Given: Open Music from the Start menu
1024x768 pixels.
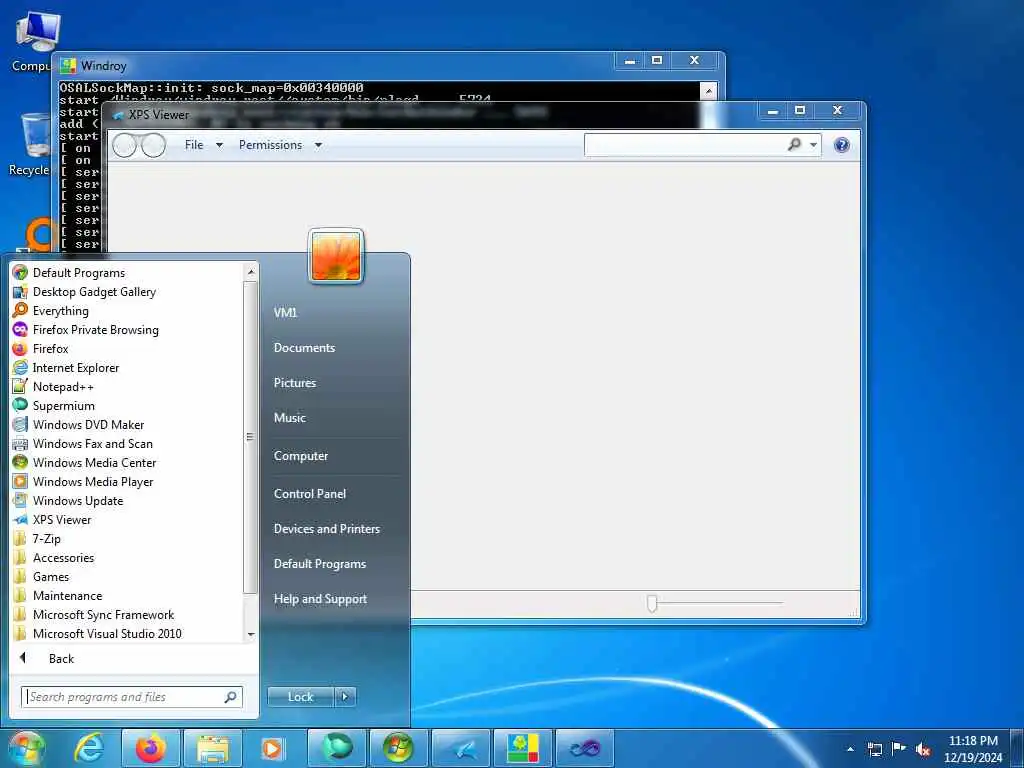Looking at the screenshot, I should click(290, 418).
